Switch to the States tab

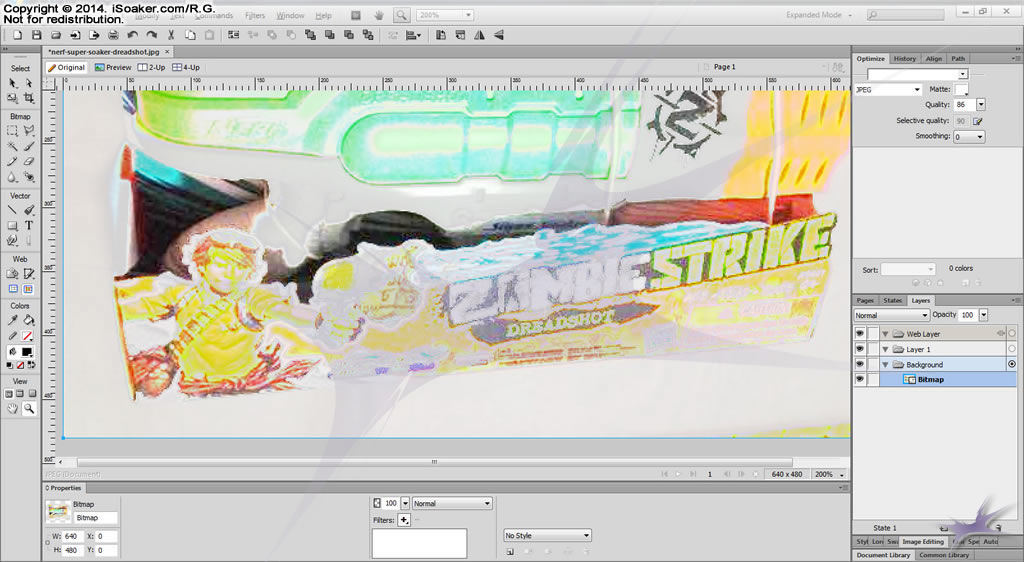pos(892,300)
